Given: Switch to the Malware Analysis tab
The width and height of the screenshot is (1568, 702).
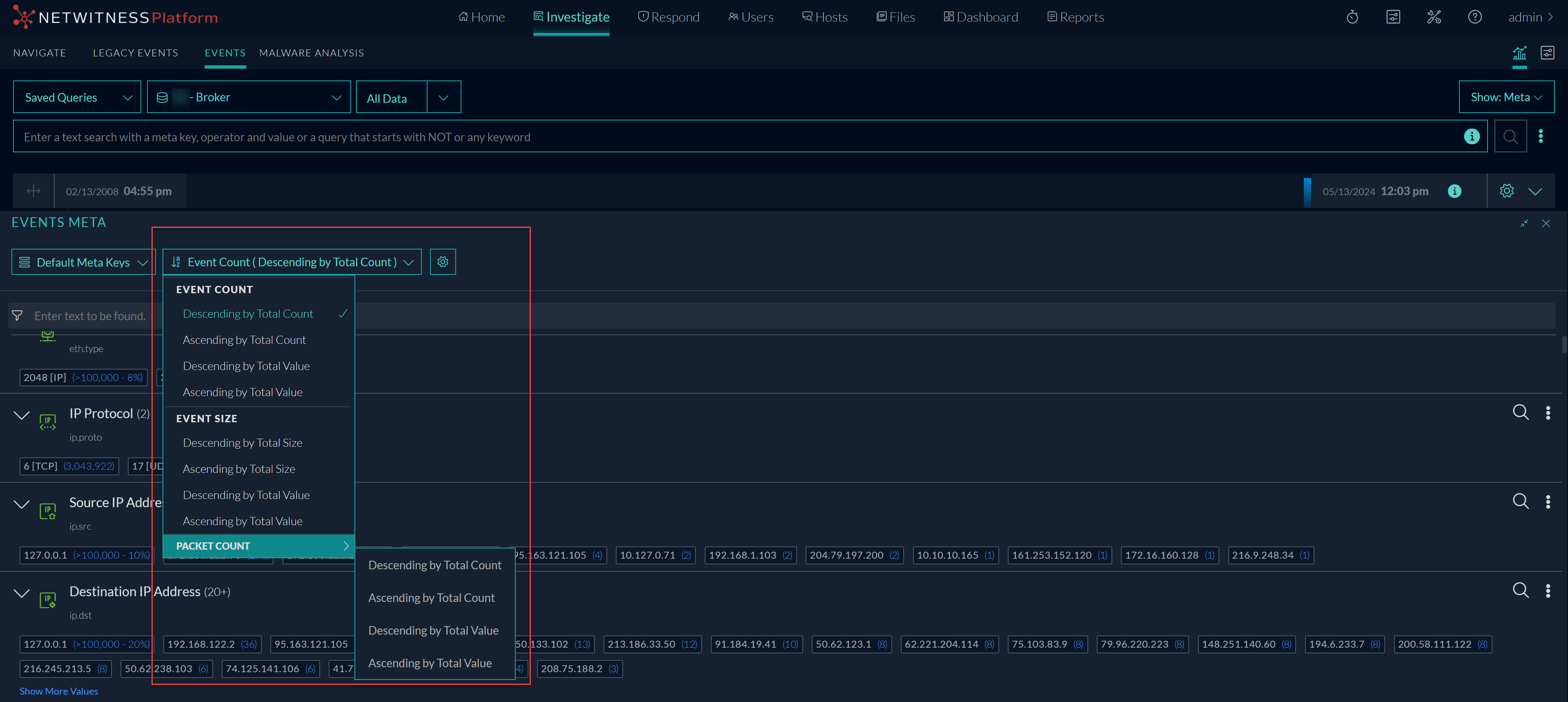Looking at the screenshot, I should [x=311, y=53].
